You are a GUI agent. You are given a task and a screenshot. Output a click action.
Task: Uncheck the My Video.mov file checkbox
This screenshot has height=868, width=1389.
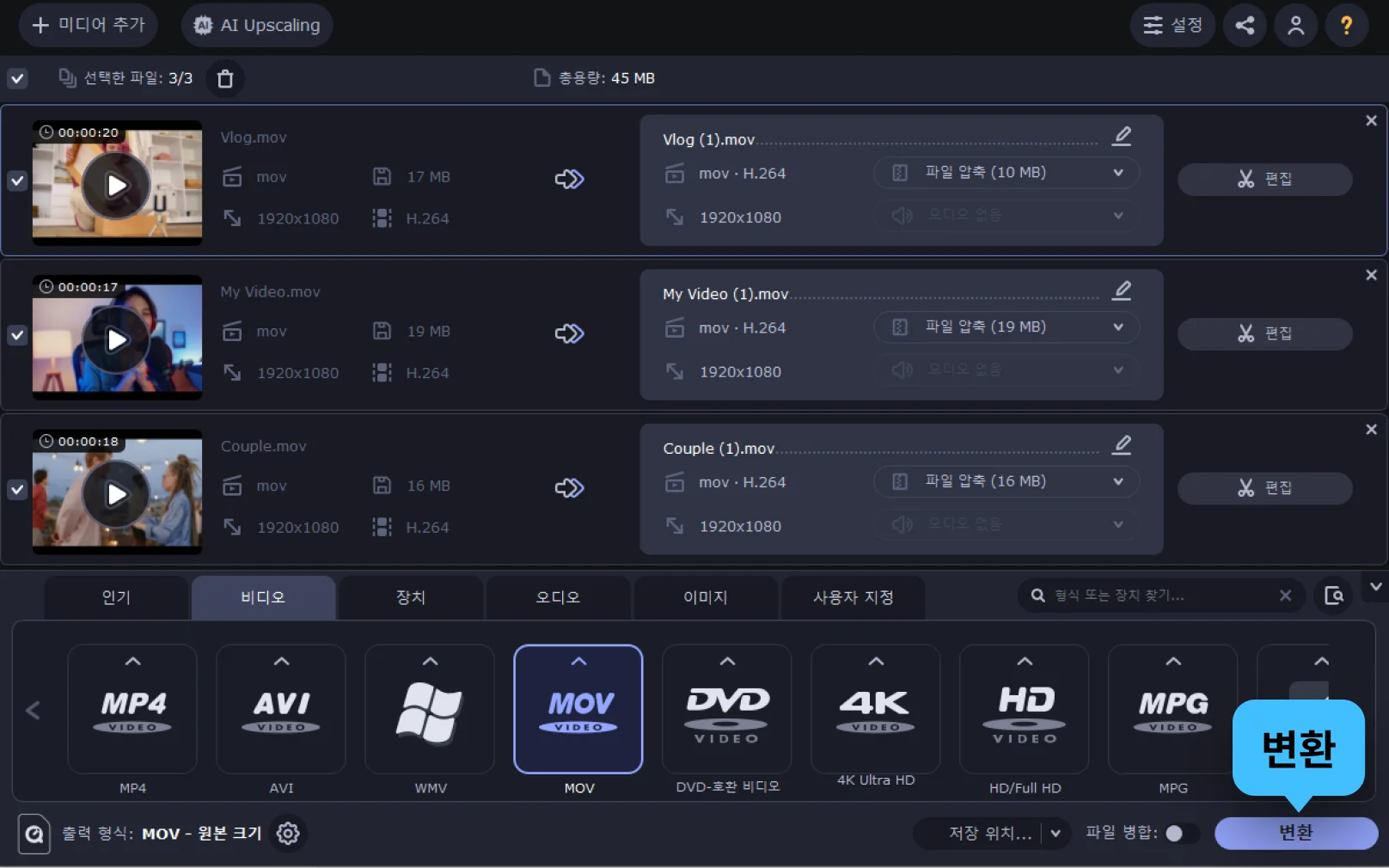coord(17,335)
